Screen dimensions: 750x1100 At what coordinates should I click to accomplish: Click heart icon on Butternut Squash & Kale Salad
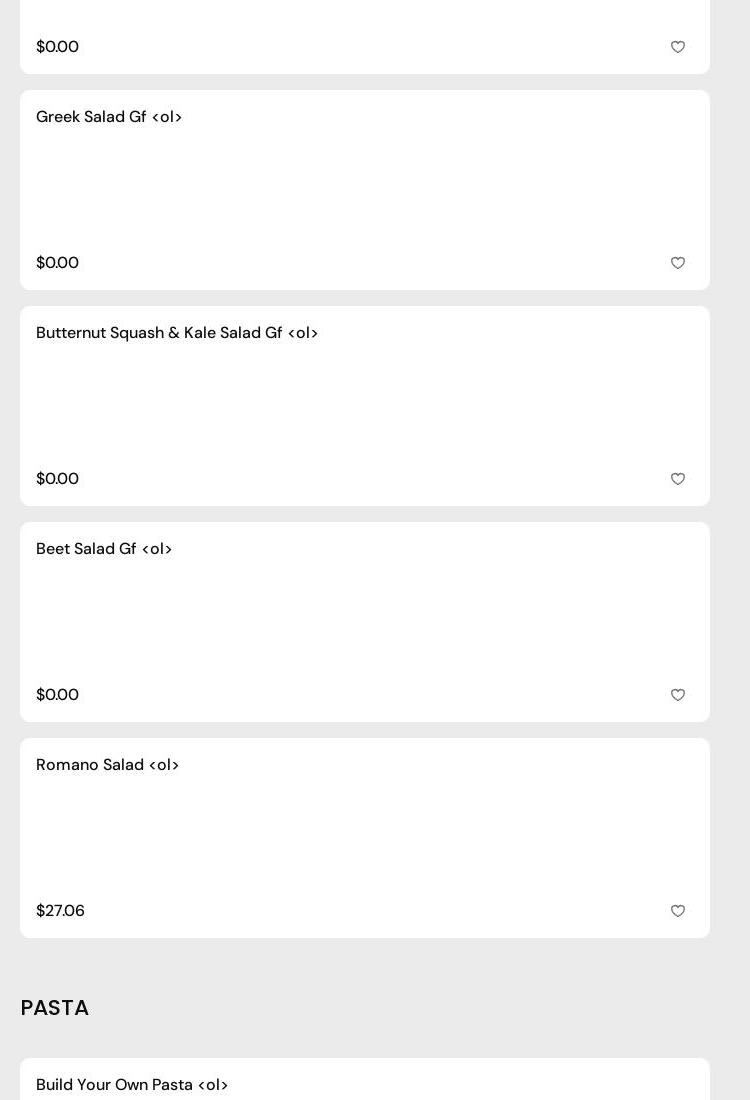[678, 479]
